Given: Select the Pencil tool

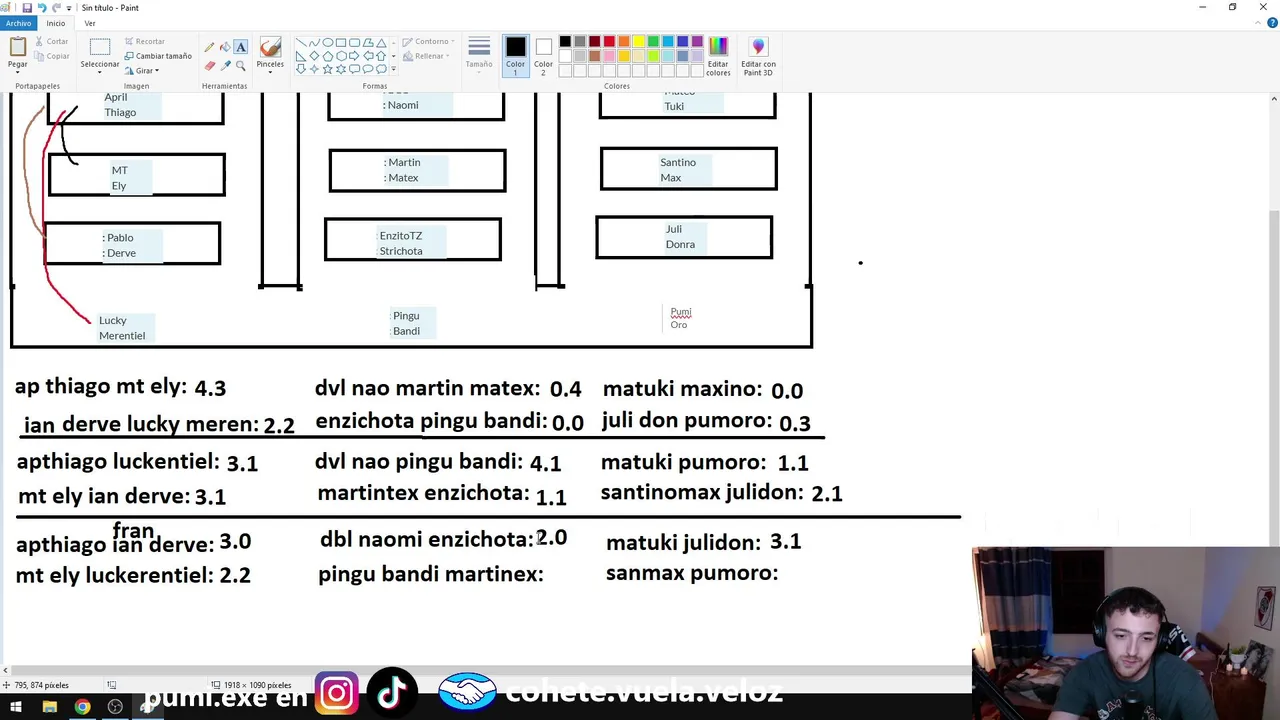Looking at the screenshot, I should 209,47.
